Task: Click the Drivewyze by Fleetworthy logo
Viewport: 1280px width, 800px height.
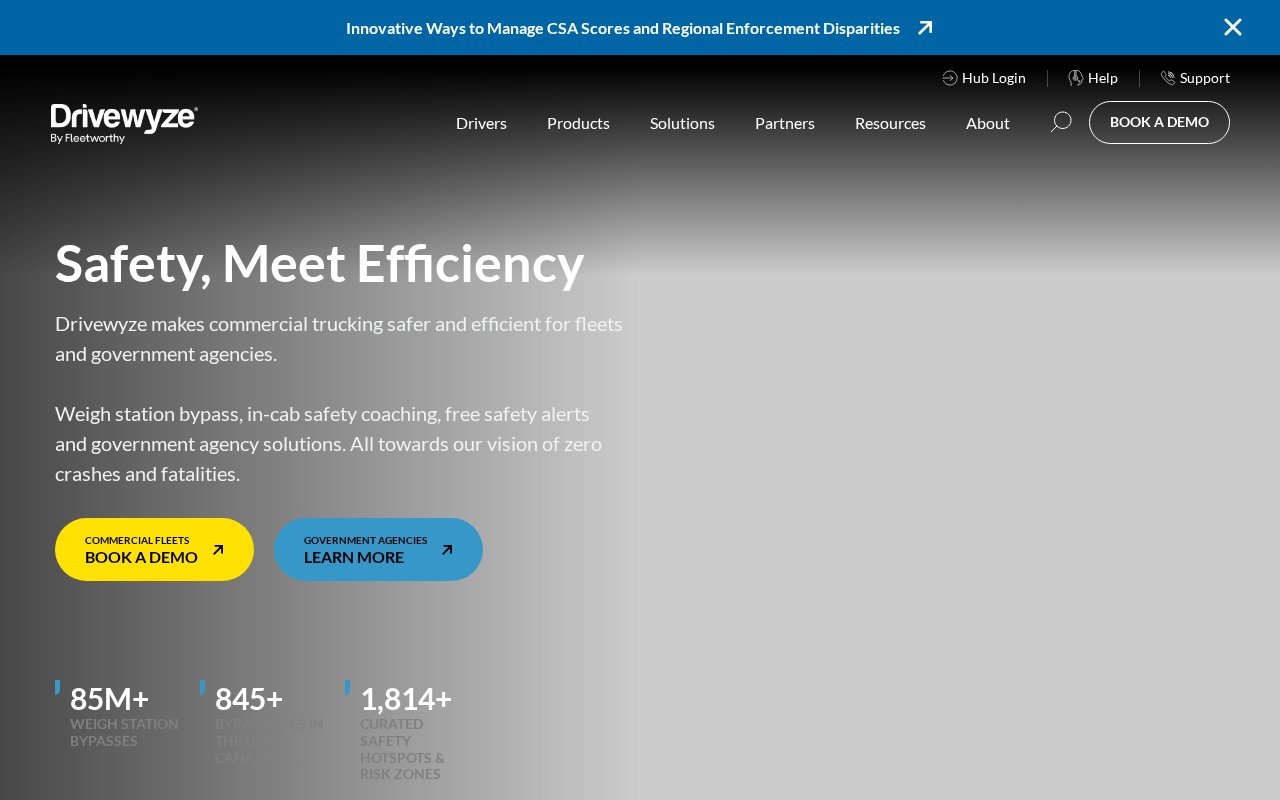Action: (124, 124)
